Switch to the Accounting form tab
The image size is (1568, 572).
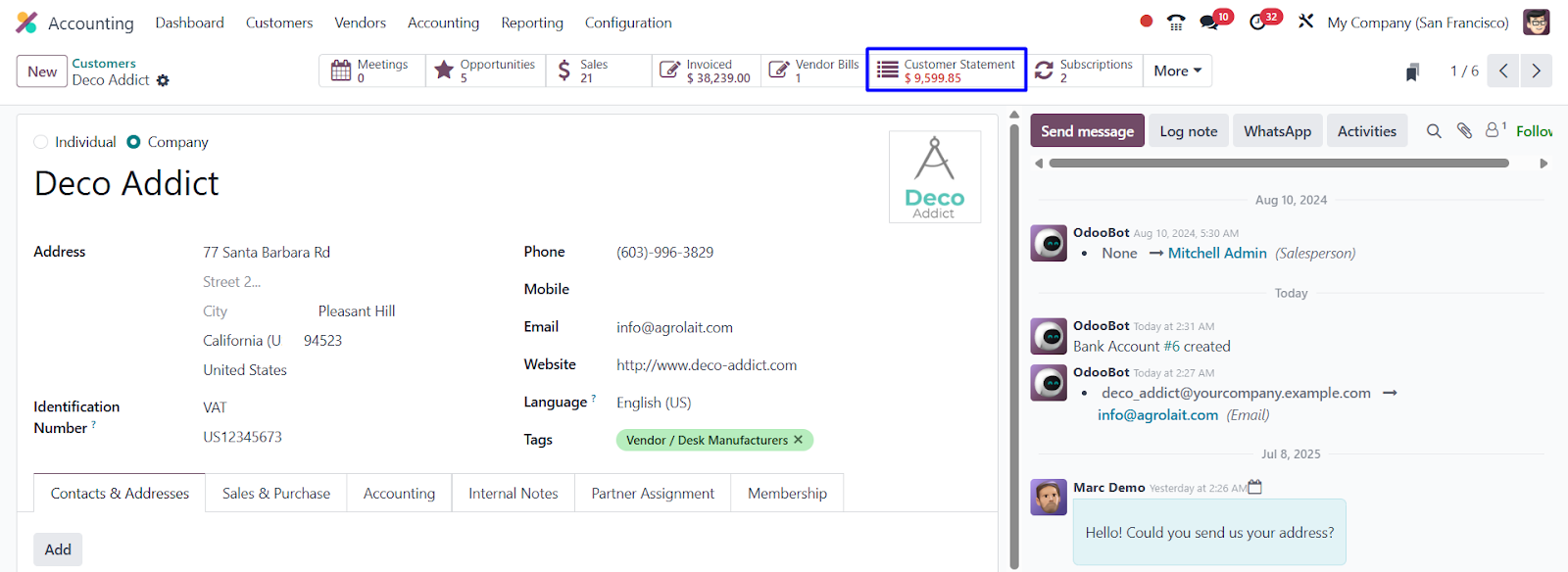[399, 493]
